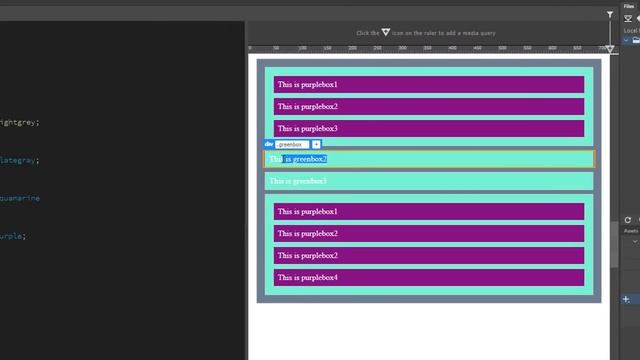Click the "quamarine" code line
This screenshot has height=360, width=640.
(x=20, y=198)
